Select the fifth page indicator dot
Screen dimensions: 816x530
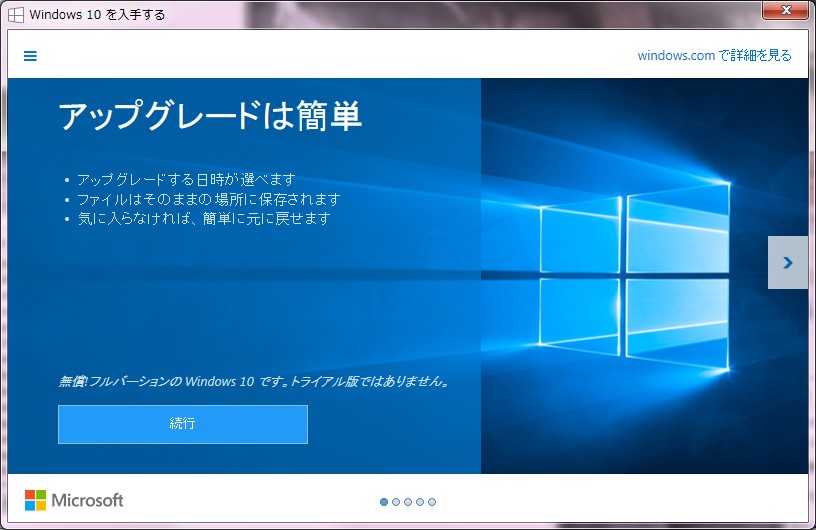[432, 502]
